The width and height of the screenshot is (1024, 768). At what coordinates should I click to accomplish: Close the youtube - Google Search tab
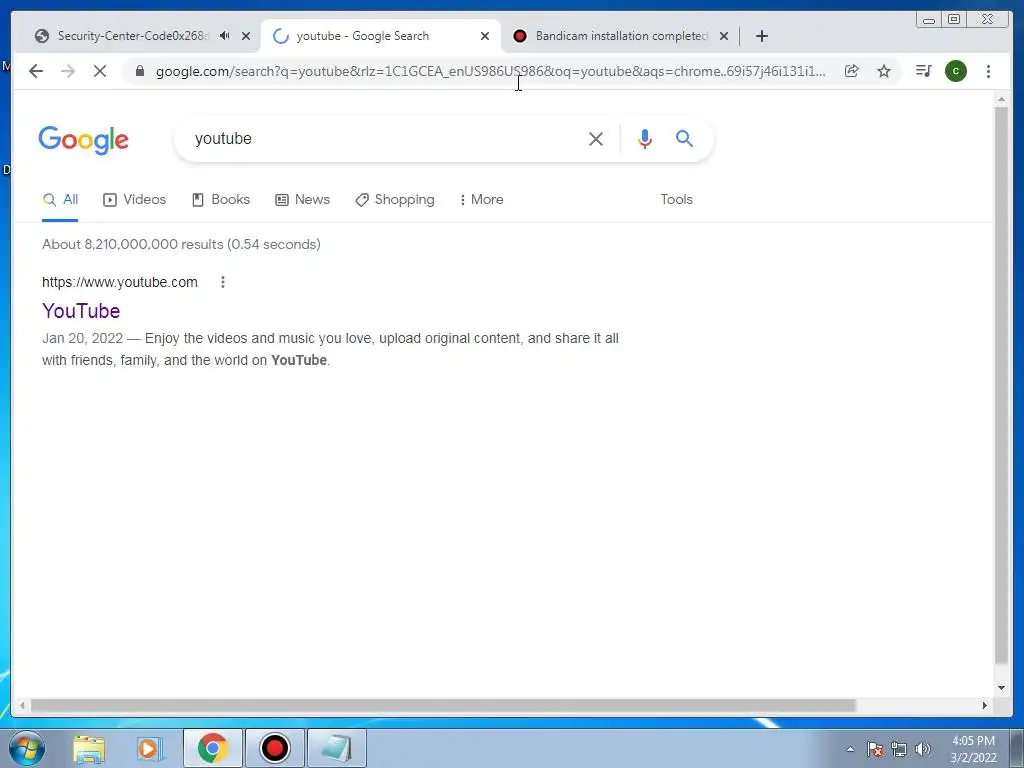[485, 36]
